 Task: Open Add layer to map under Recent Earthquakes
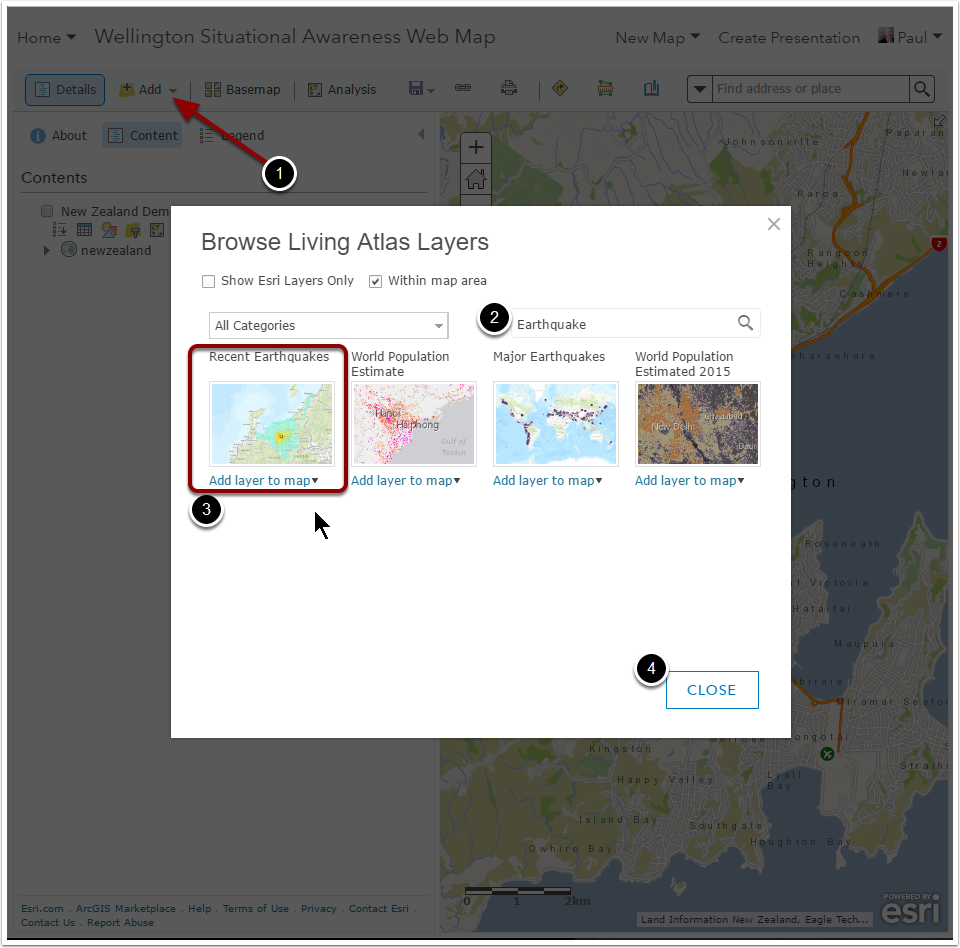pos(263,481)
